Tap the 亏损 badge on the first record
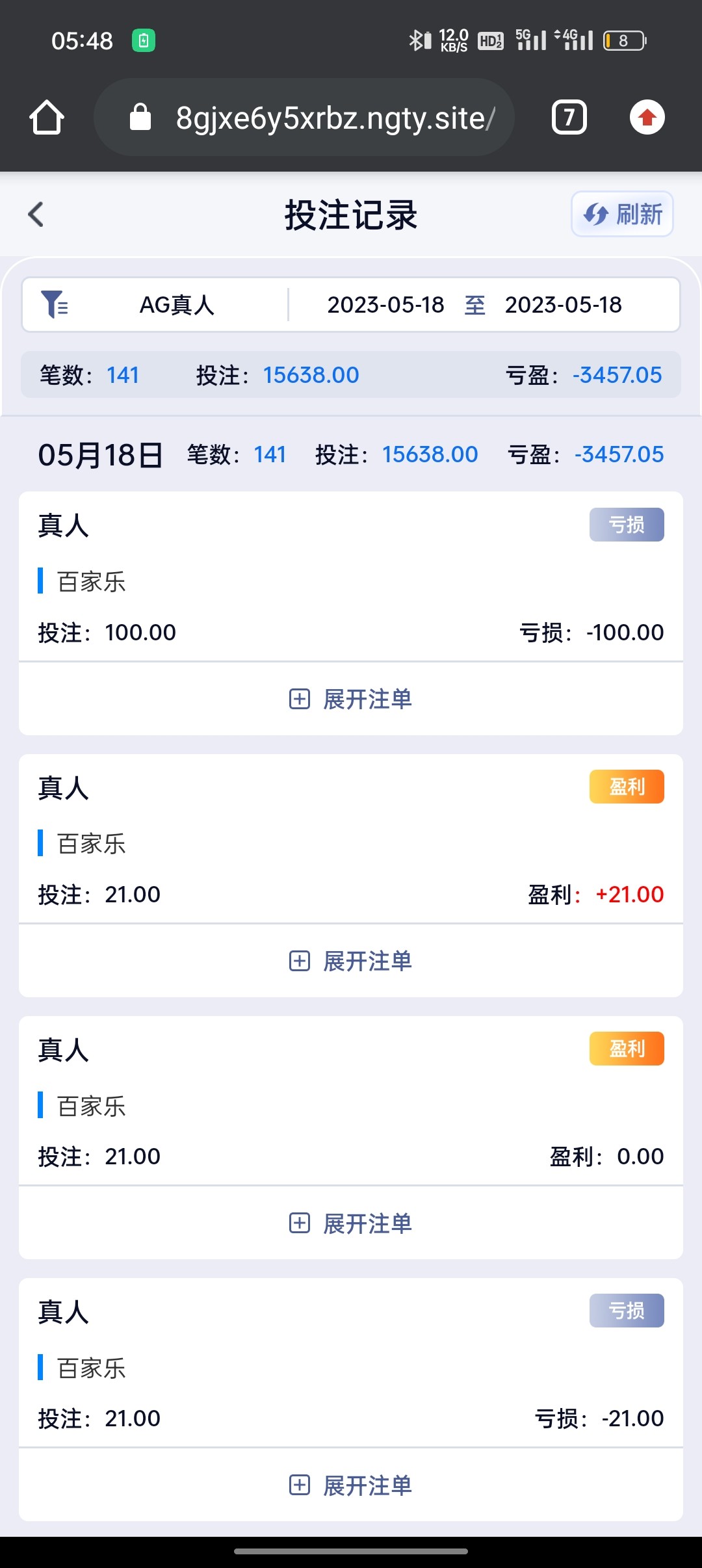The image size is (702, 1568). (627, 525)
